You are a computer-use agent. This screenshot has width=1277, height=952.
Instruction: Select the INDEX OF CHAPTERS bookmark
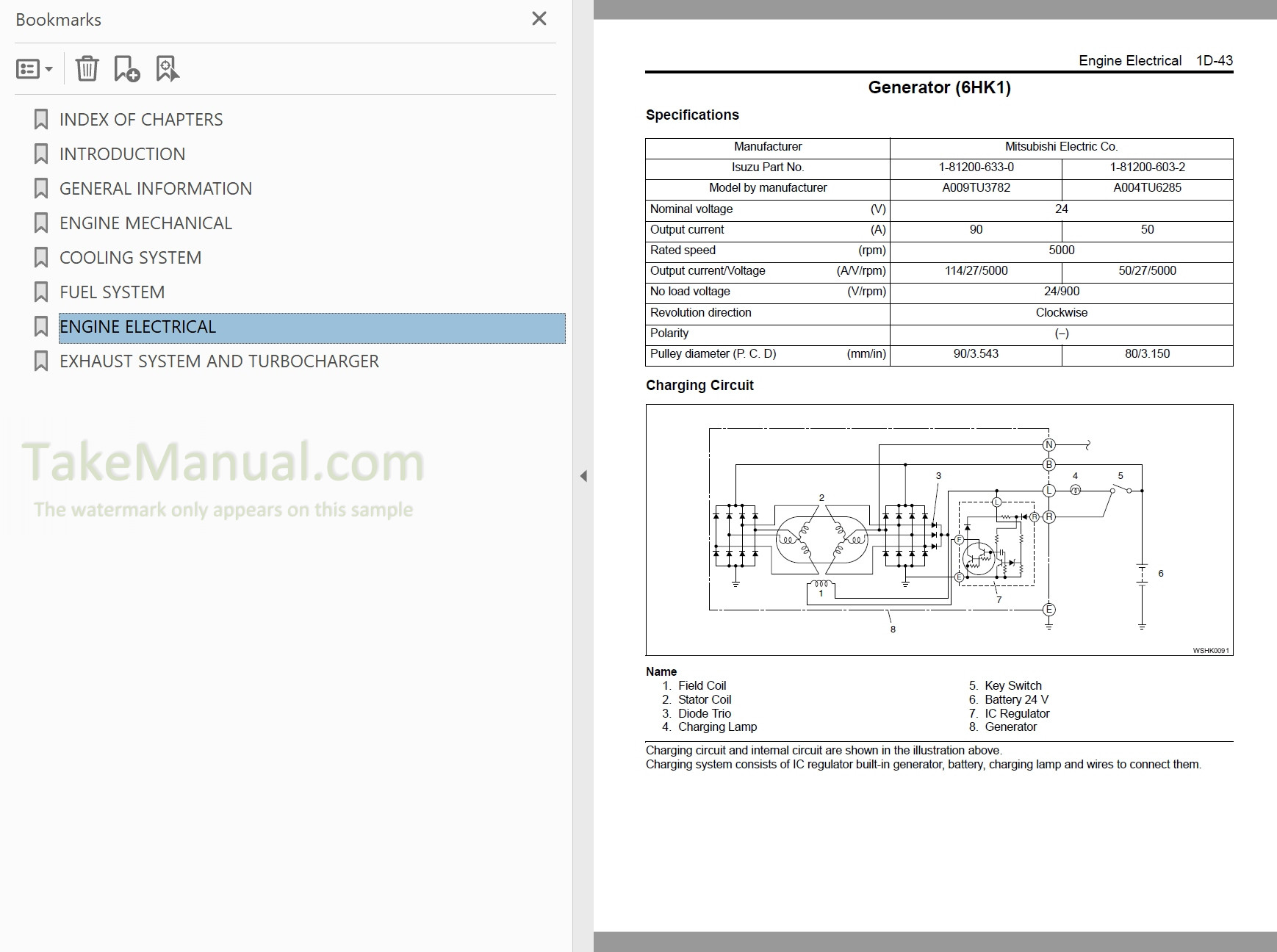pos(141,119)
